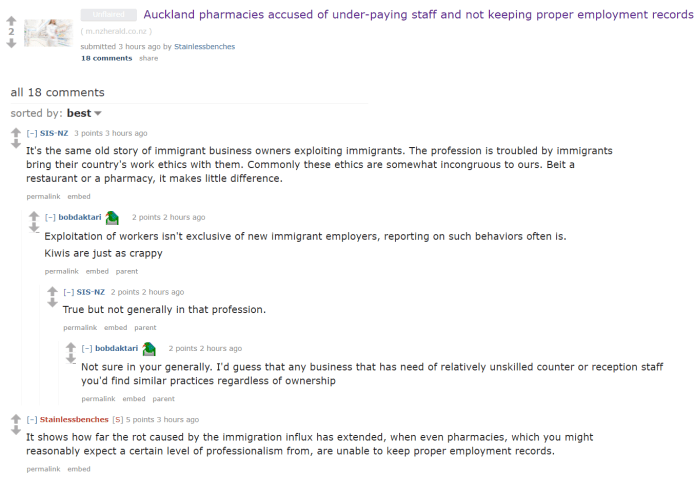Image resolution: width=694 pixels, height=478 pixels.
Task: Open the 18 comments link
Action: click(106, 58)
